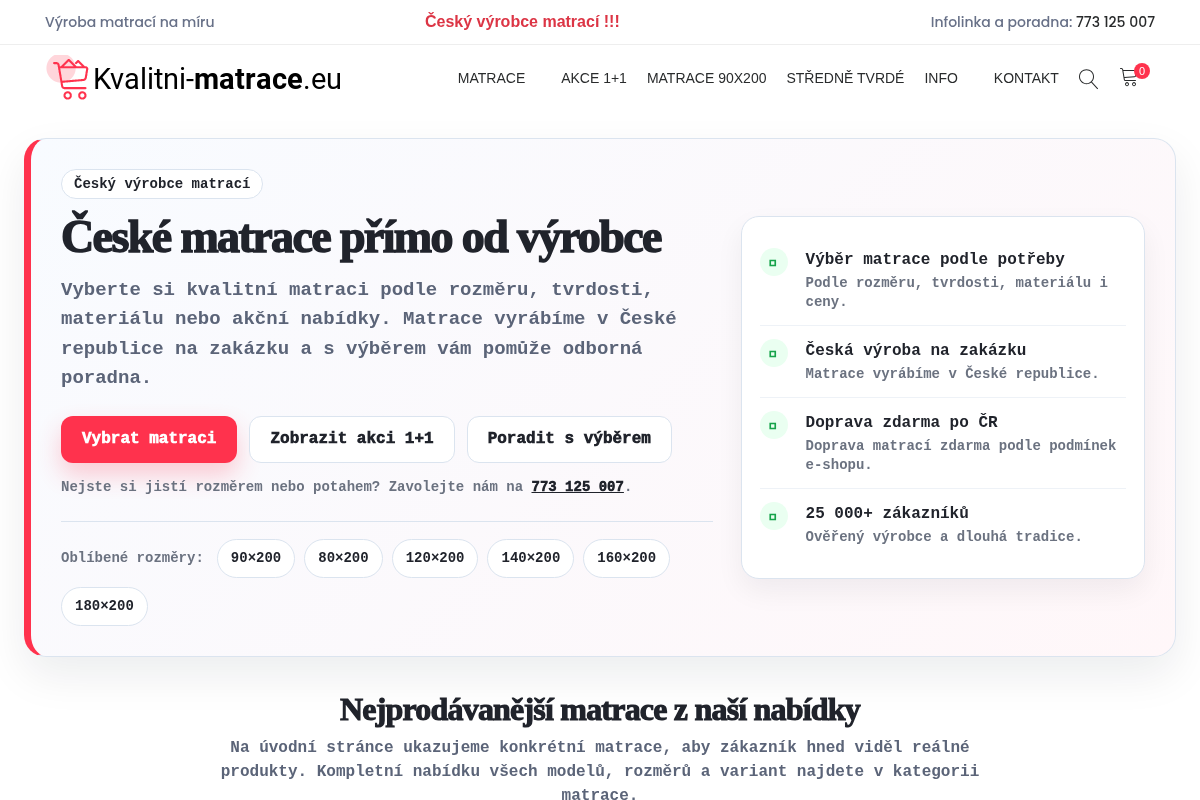
Task: Click the Český výrobce matrací badge
Action: point(162,184)
